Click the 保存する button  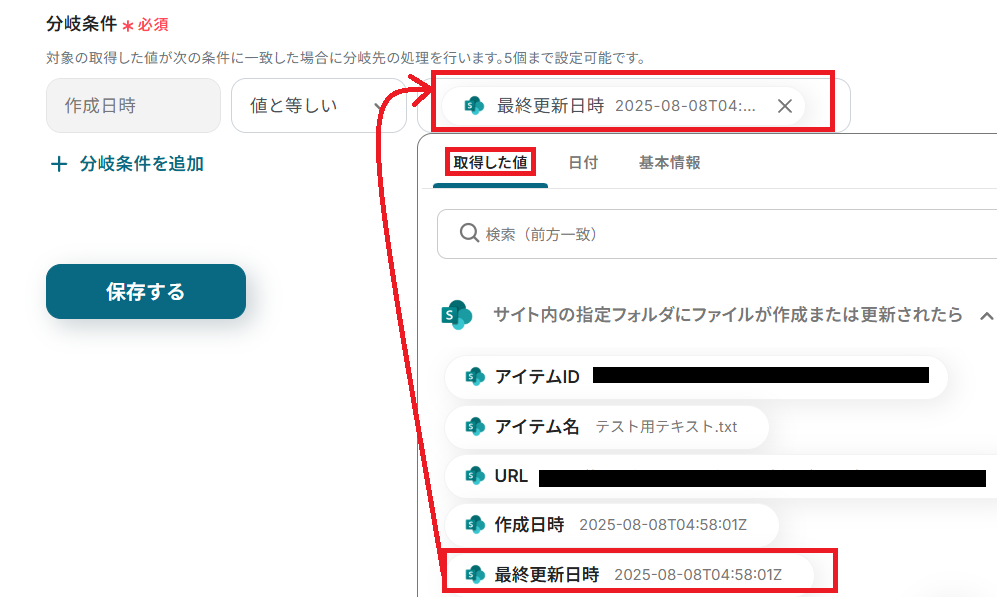pyautogui.click(x=146, y=291)
